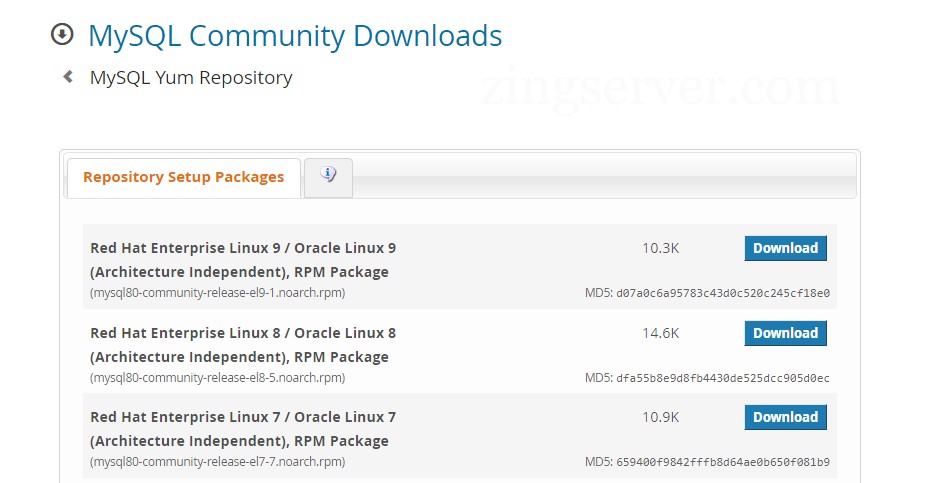Screen dimensions: 935x483
Task: Click the mysql80-community-release-el9-1.noarch.rpm filename
Action: point(218,293)
